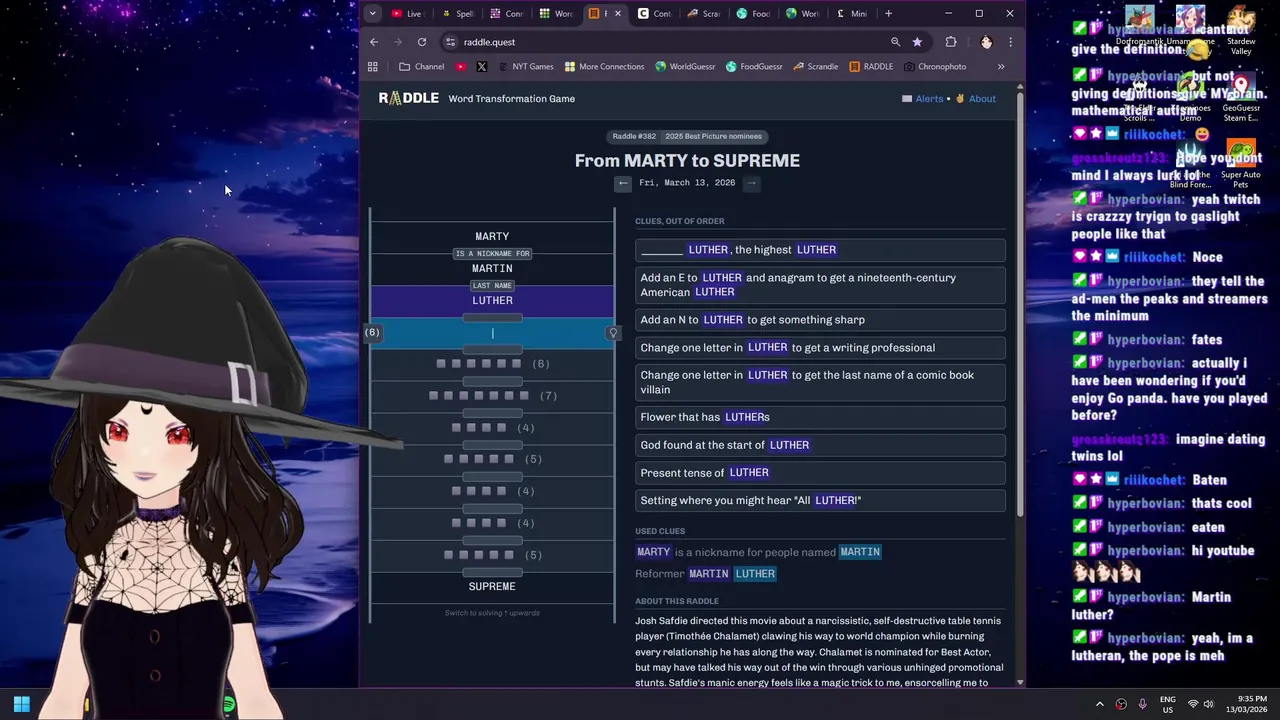Open the WorldGuessr bookmark
Viewport: 1280px width, 720px height.
click(x=685, y=67)
